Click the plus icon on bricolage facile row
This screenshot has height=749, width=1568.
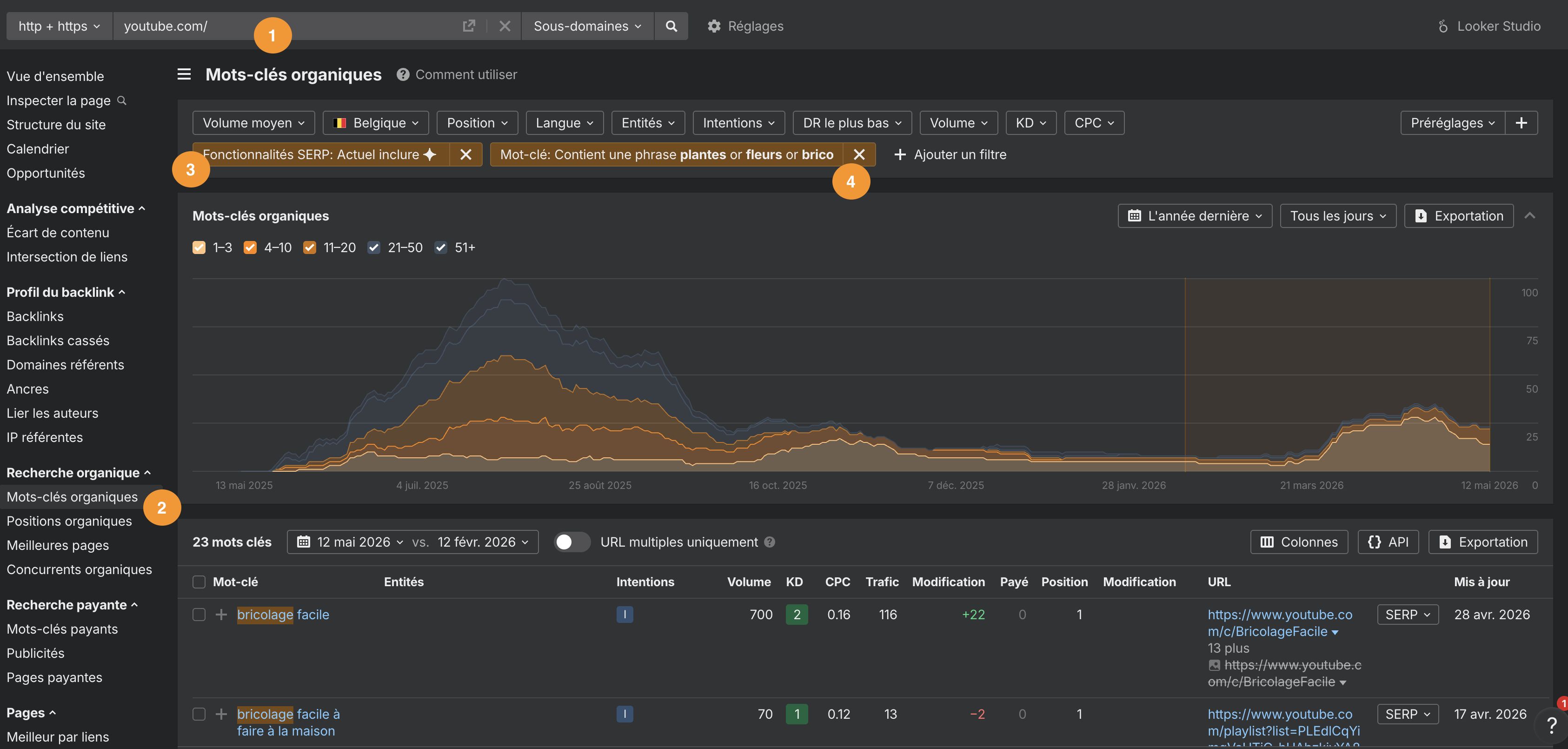pyautogui.click(x=221, y=615)
